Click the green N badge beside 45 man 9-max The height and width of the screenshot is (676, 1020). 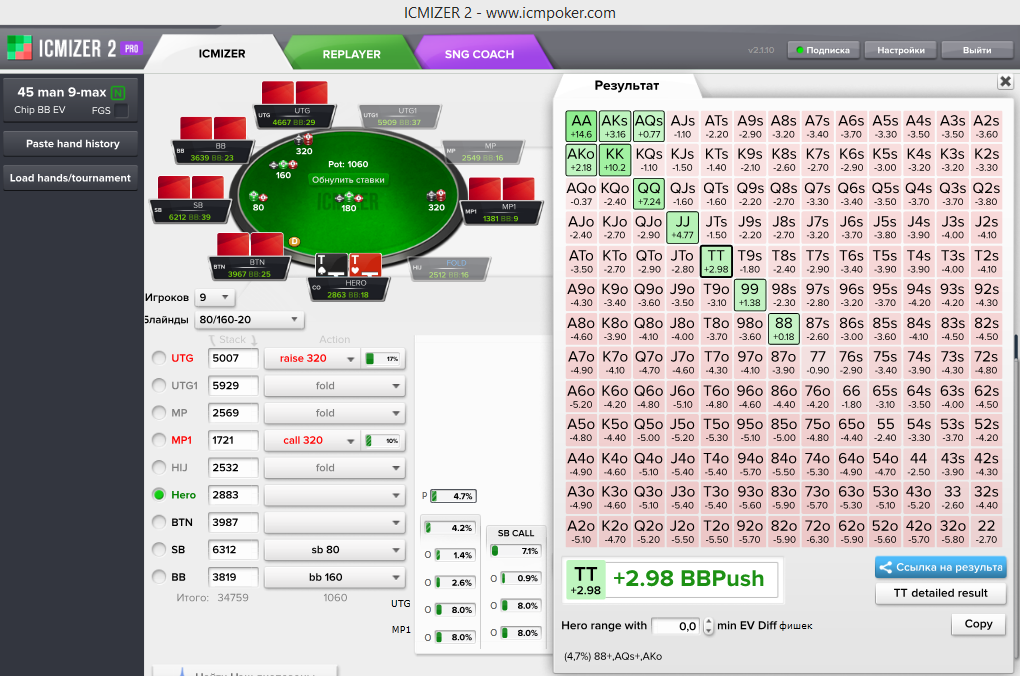(118, 92)
